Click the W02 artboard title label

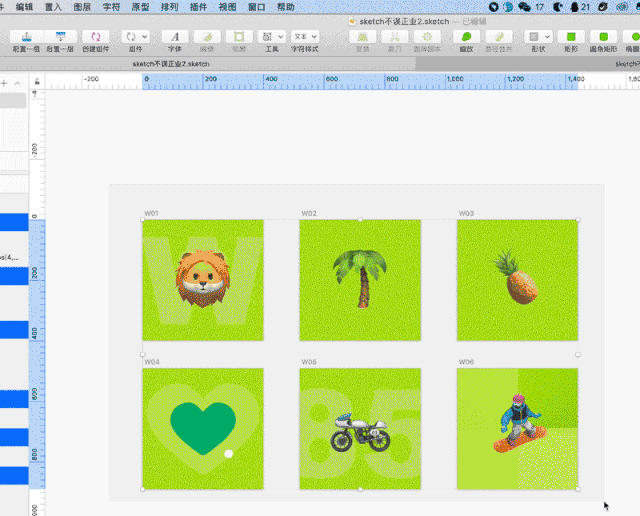(309, 213)
